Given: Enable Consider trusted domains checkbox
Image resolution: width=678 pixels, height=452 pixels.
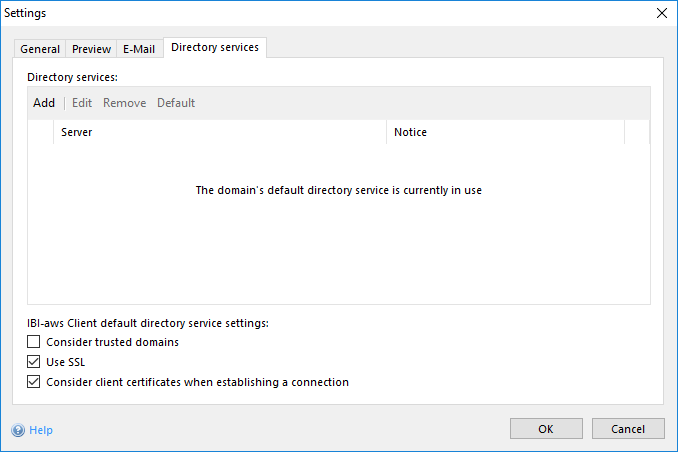Looking at the screenshot, I should pyautogui.click(x=34, y=342).
